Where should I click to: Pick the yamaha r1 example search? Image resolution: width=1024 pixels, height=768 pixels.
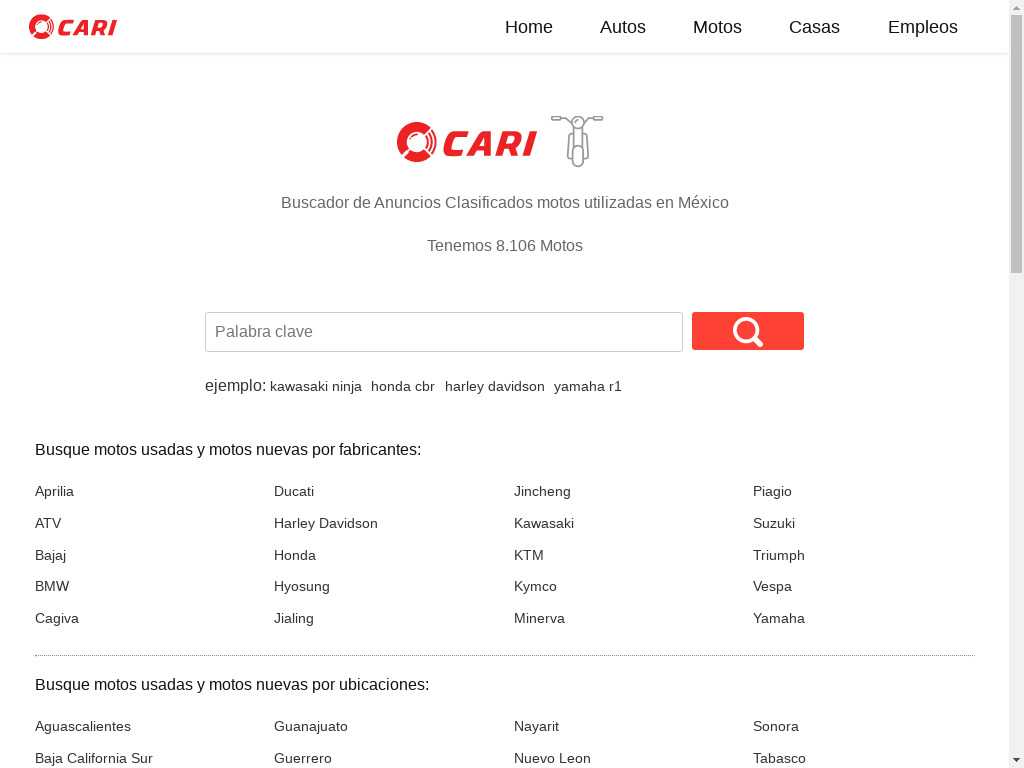pyautogui.click(x=588, y=387)
